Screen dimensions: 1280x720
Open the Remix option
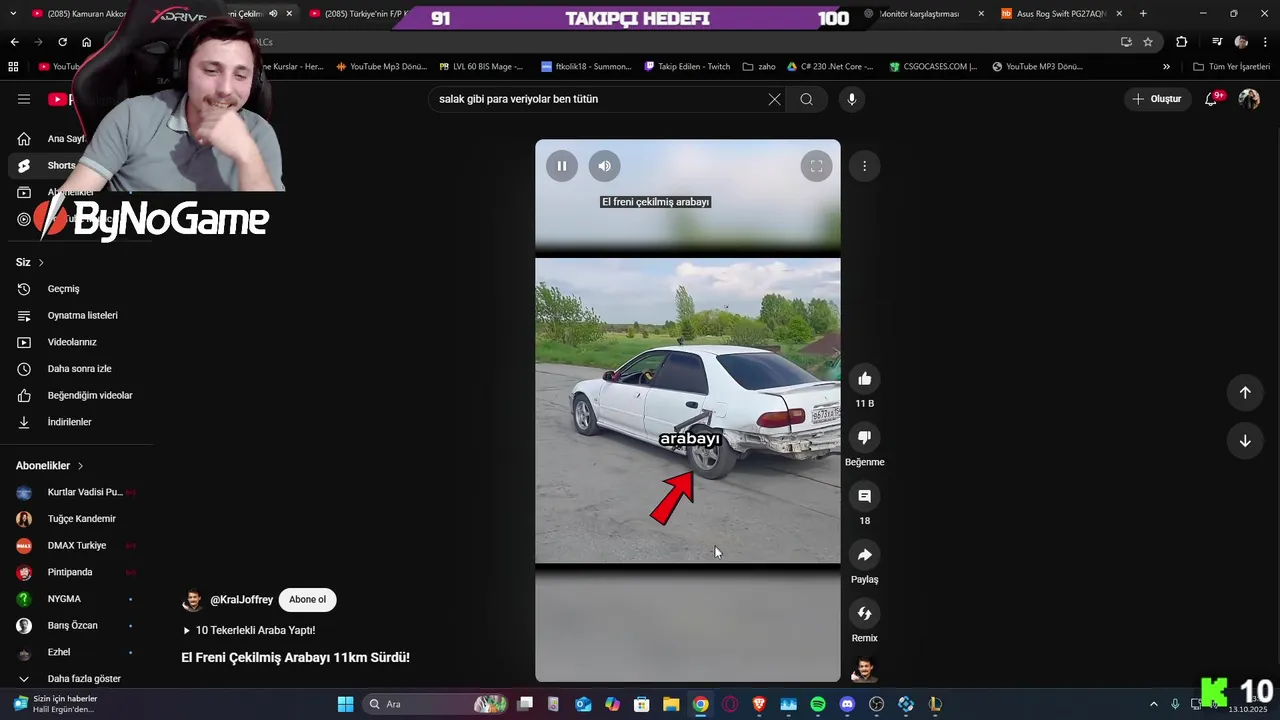click(x=864, y=613)
